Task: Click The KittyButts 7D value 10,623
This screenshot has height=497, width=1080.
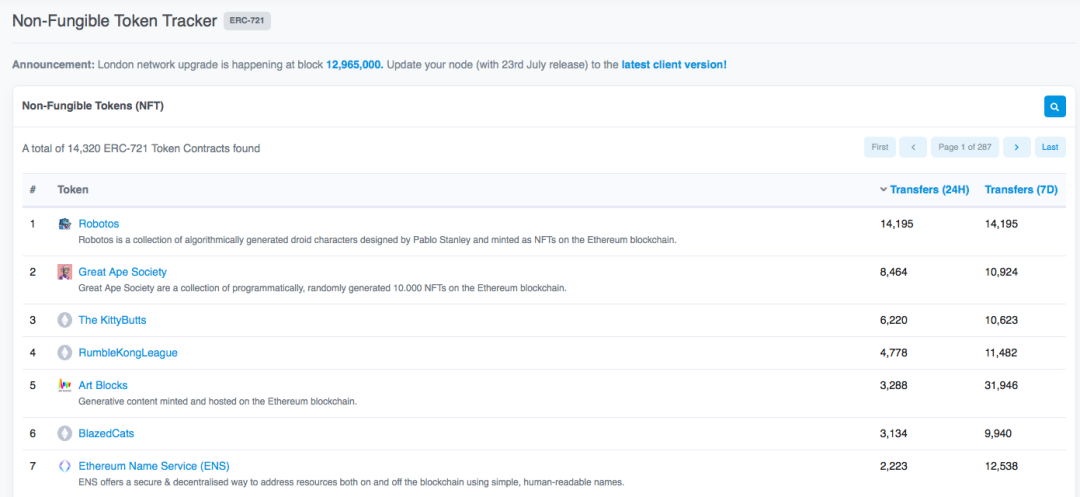Action: [1001, 320]
